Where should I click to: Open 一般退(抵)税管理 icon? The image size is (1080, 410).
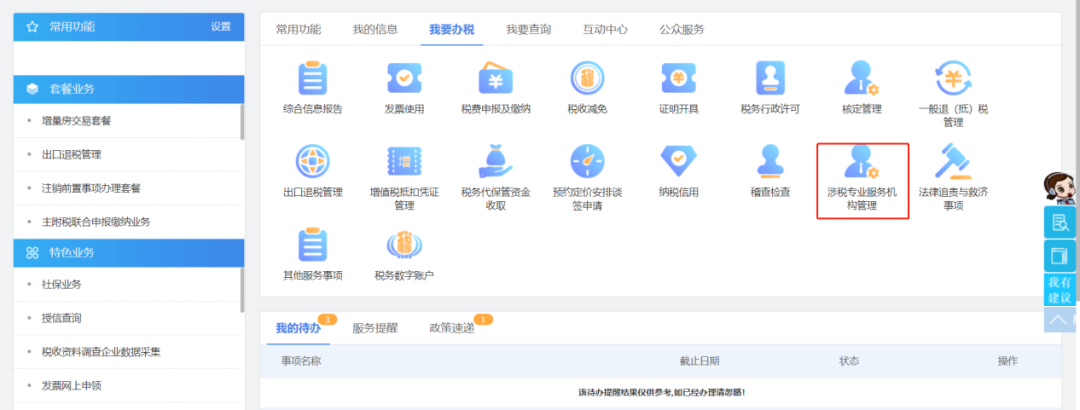953,78
